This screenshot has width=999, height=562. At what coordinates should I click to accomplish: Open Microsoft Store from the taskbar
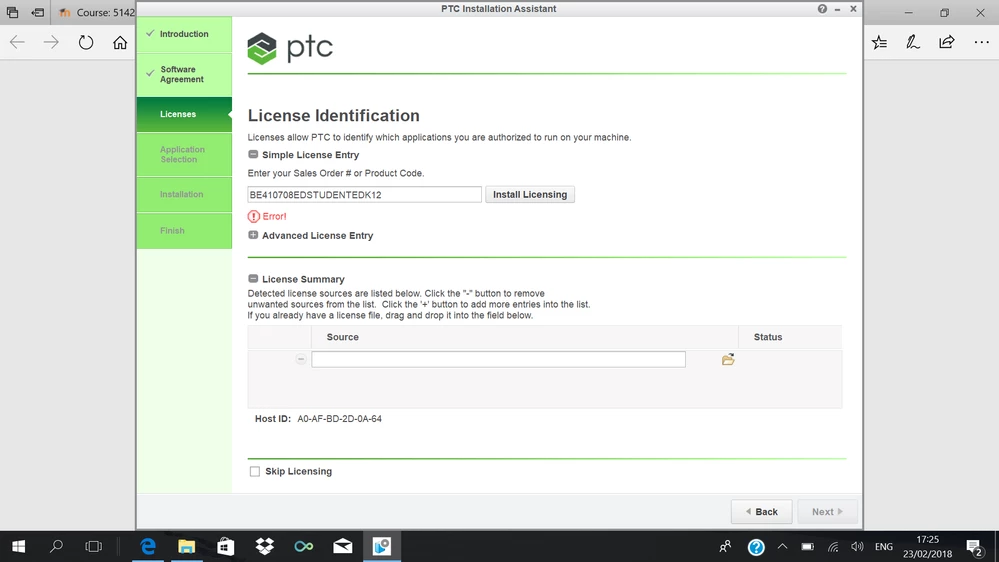click(226, 546)
